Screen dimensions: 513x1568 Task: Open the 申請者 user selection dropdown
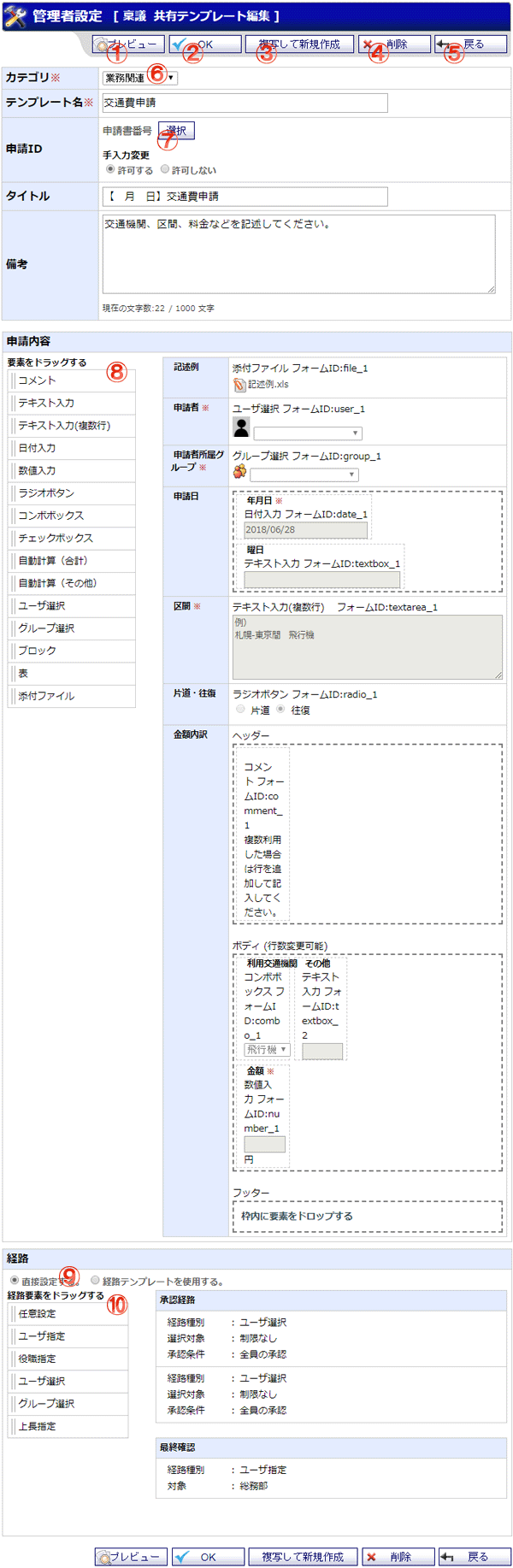click(308, 433)
